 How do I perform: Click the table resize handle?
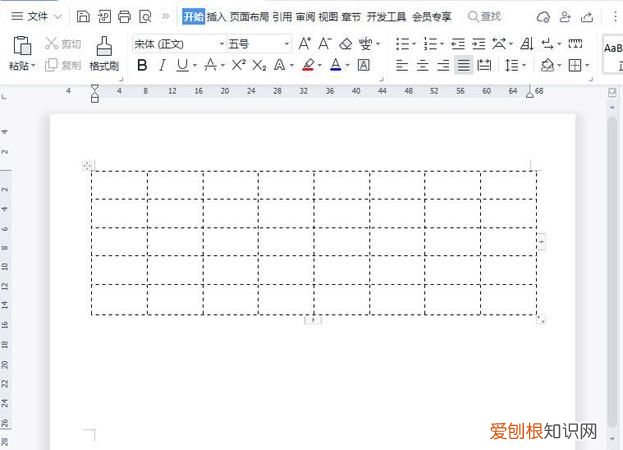point(541,319)
